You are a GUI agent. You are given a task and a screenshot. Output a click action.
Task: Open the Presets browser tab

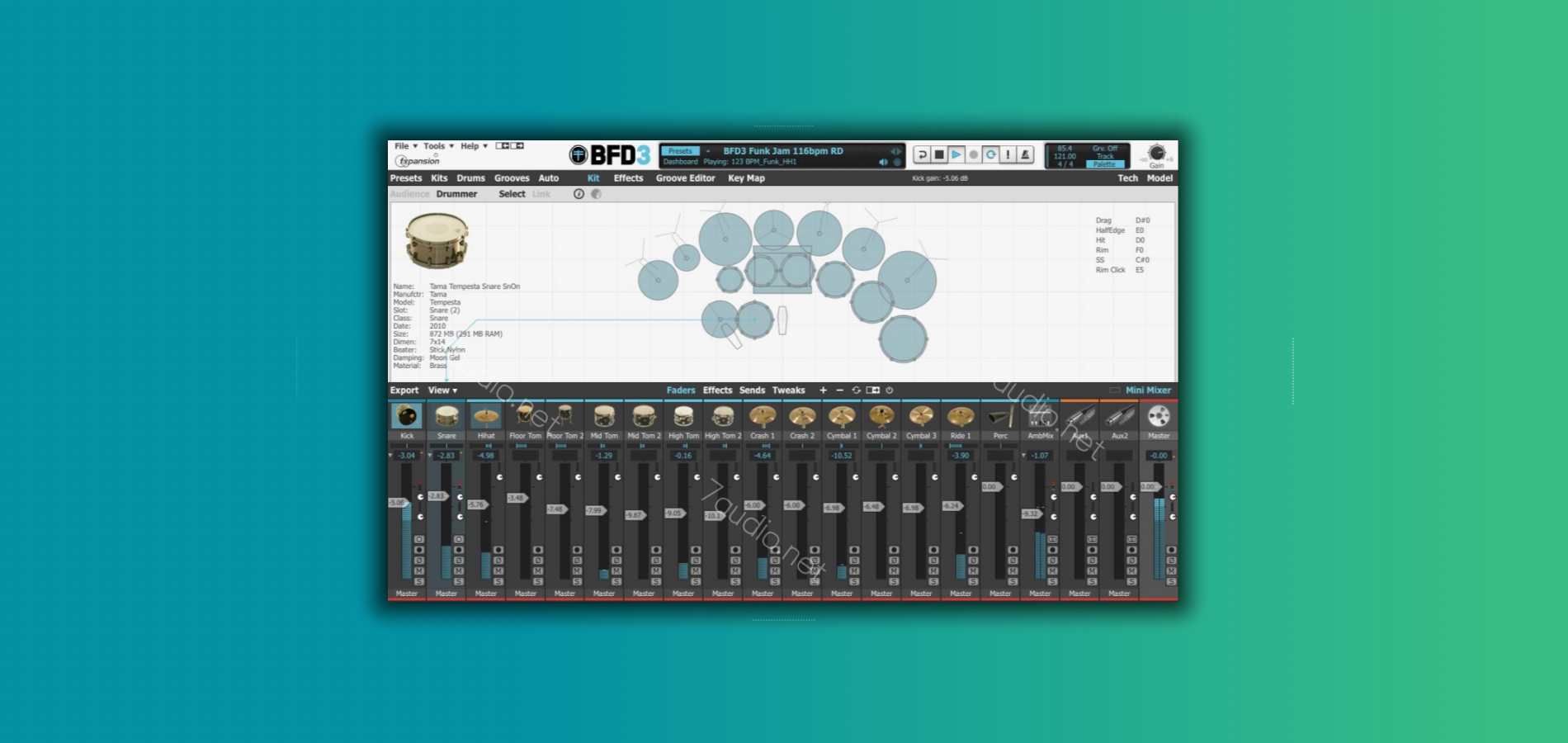point(406,178)
